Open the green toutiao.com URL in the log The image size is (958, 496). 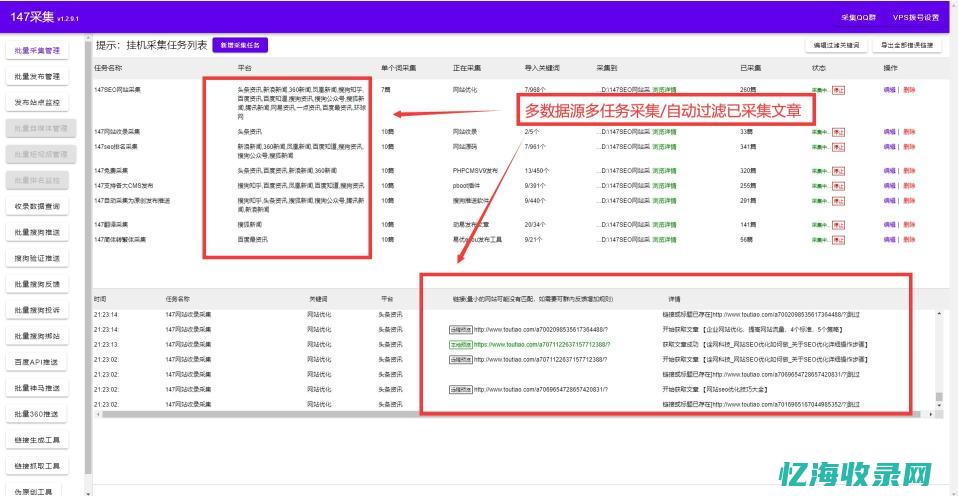point(542,344)
